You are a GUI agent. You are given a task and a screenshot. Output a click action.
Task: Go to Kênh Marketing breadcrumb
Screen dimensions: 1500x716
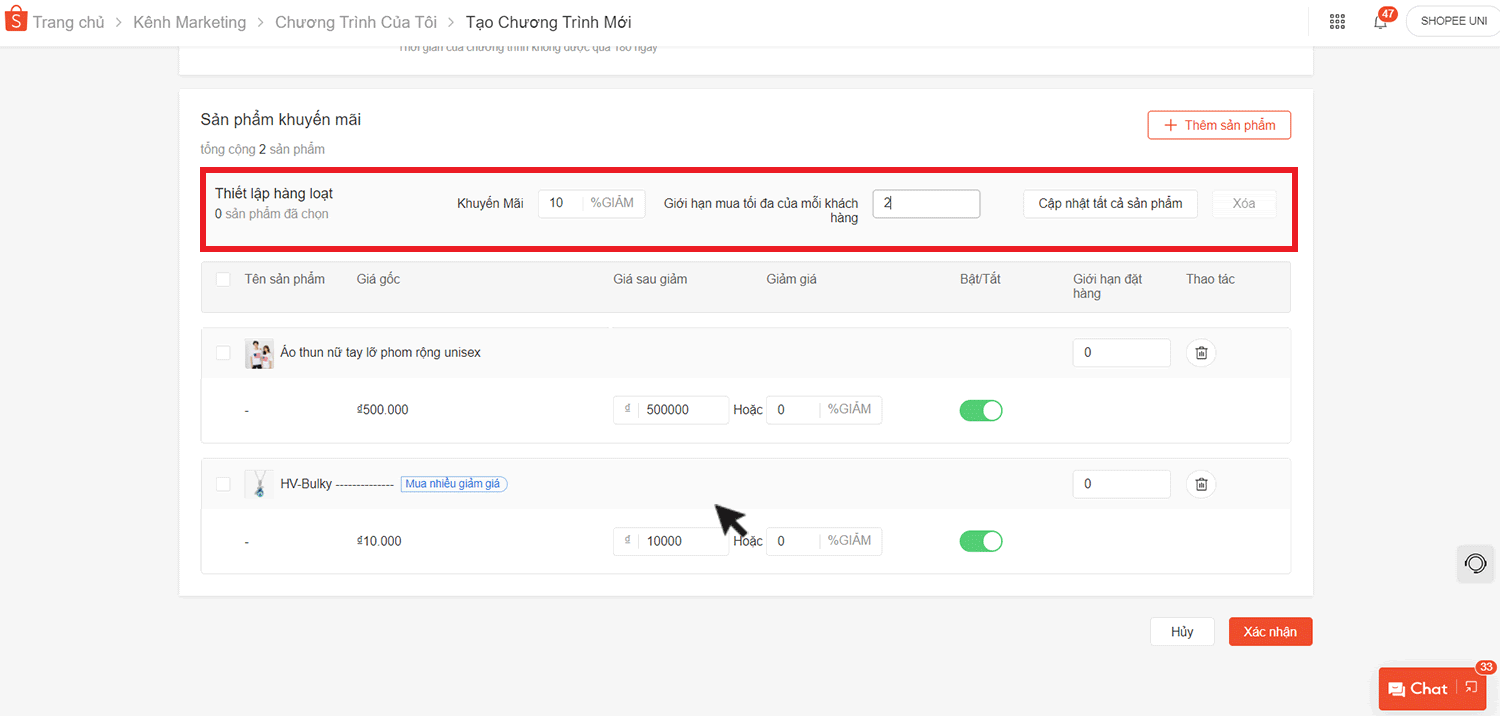[x=189, y=22]
